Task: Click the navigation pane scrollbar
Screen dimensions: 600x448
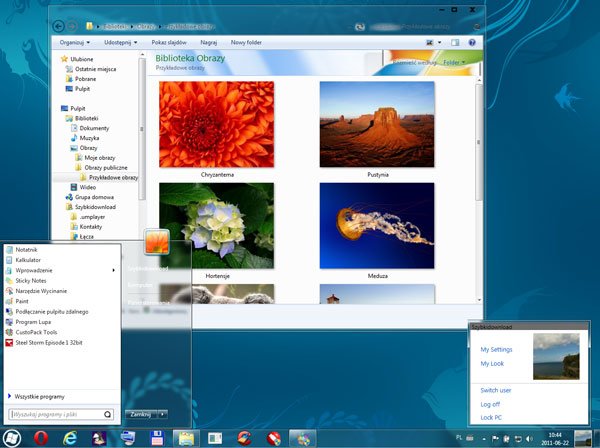Action: [142, 129]
